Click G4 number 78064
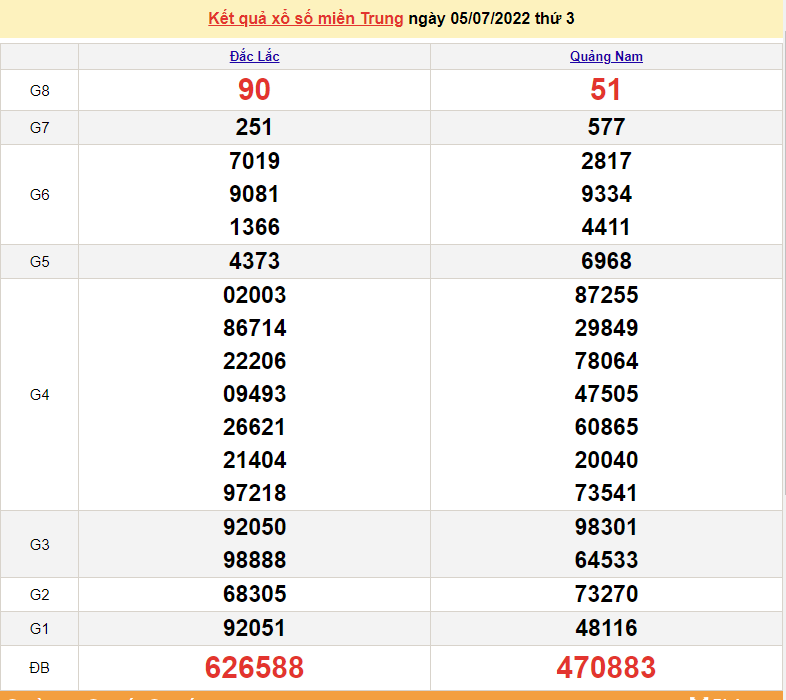 coord(606,361)
